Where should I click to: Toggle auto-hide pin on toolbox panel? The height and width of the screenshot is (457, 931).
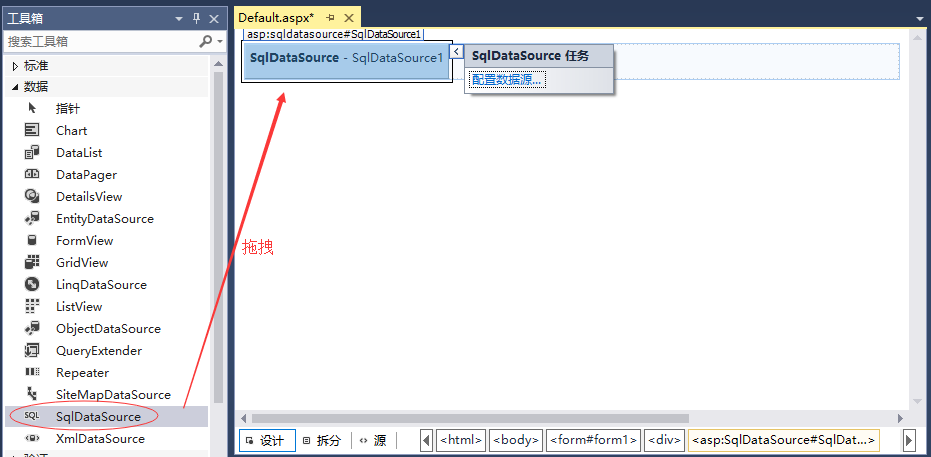coord(197,18)
